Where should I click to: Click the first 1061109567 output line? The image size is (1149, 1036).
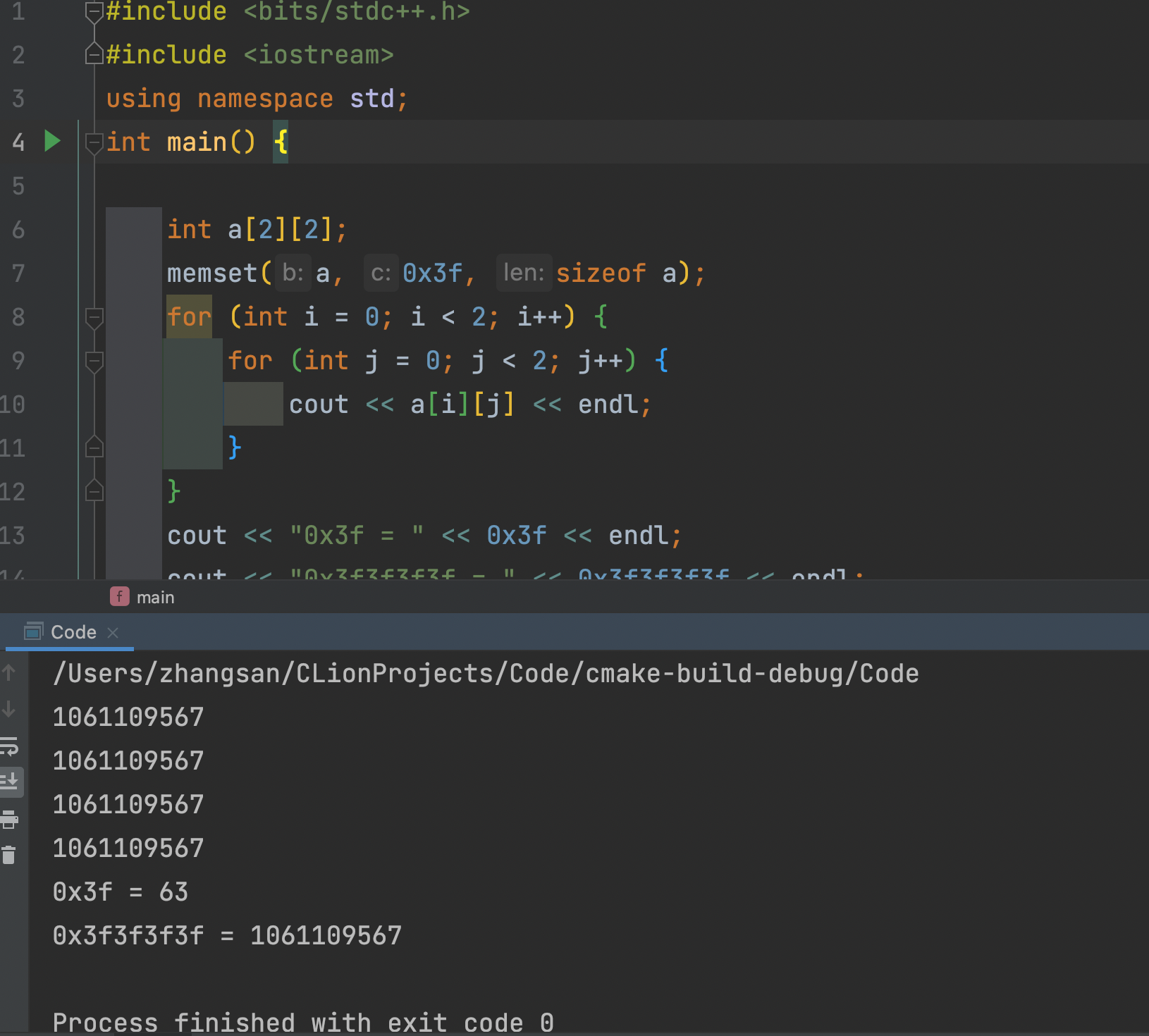tap(128, 717)
